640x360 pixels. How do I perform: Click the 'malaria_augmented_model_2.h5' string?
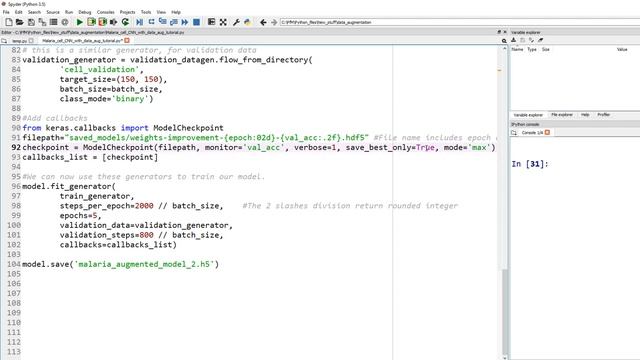pyautogui.click(x=146, y=264)
